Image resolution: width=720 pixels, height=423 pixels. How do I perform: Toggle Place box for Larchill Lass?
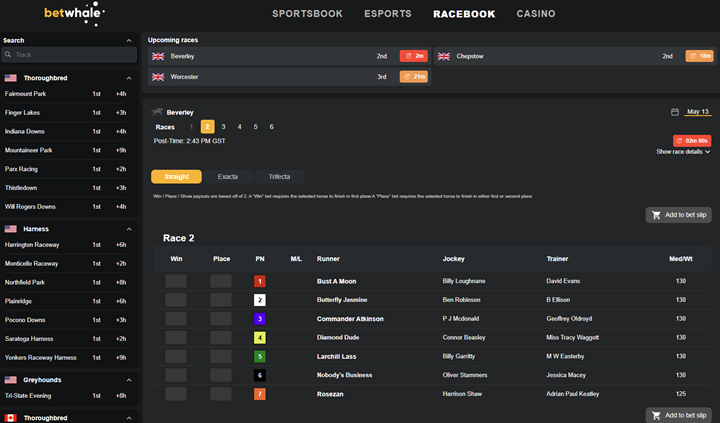(x=221, y=356)
